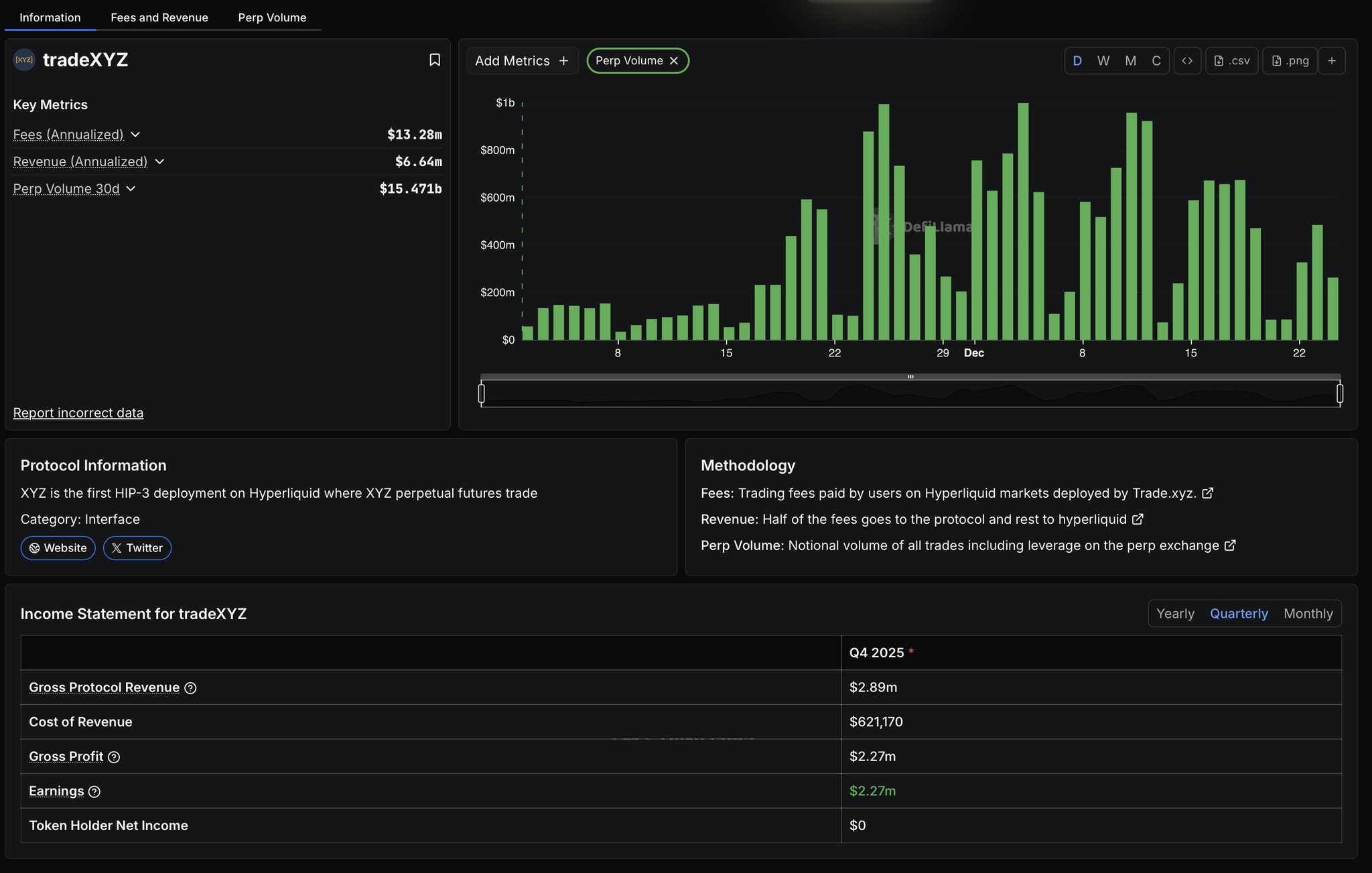Screen dimensions: 1372x873
Task: Switch chart to weekly grouping
Action: pos(1103,61)
